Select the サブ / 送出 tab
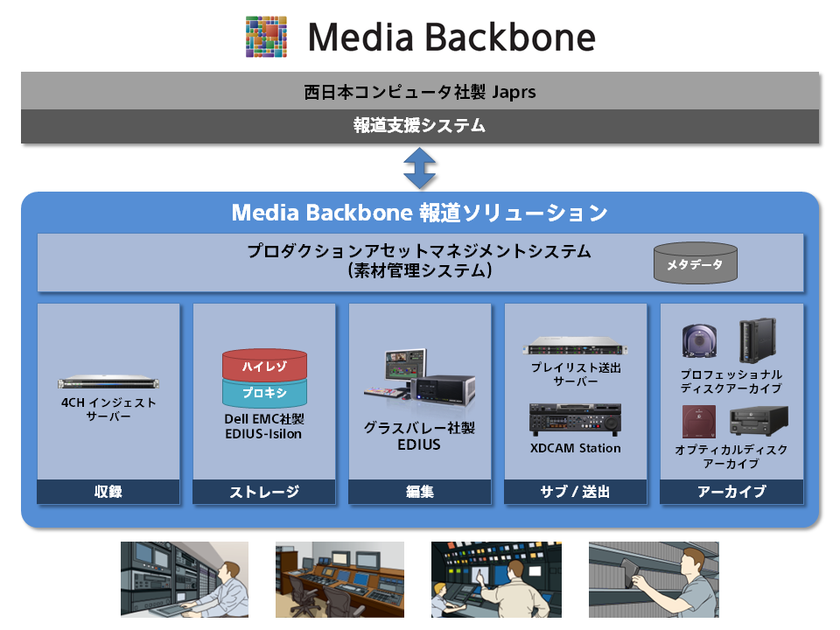Image resolution: width=840 pixels, height=630 pixels. (x=575, y=492)
